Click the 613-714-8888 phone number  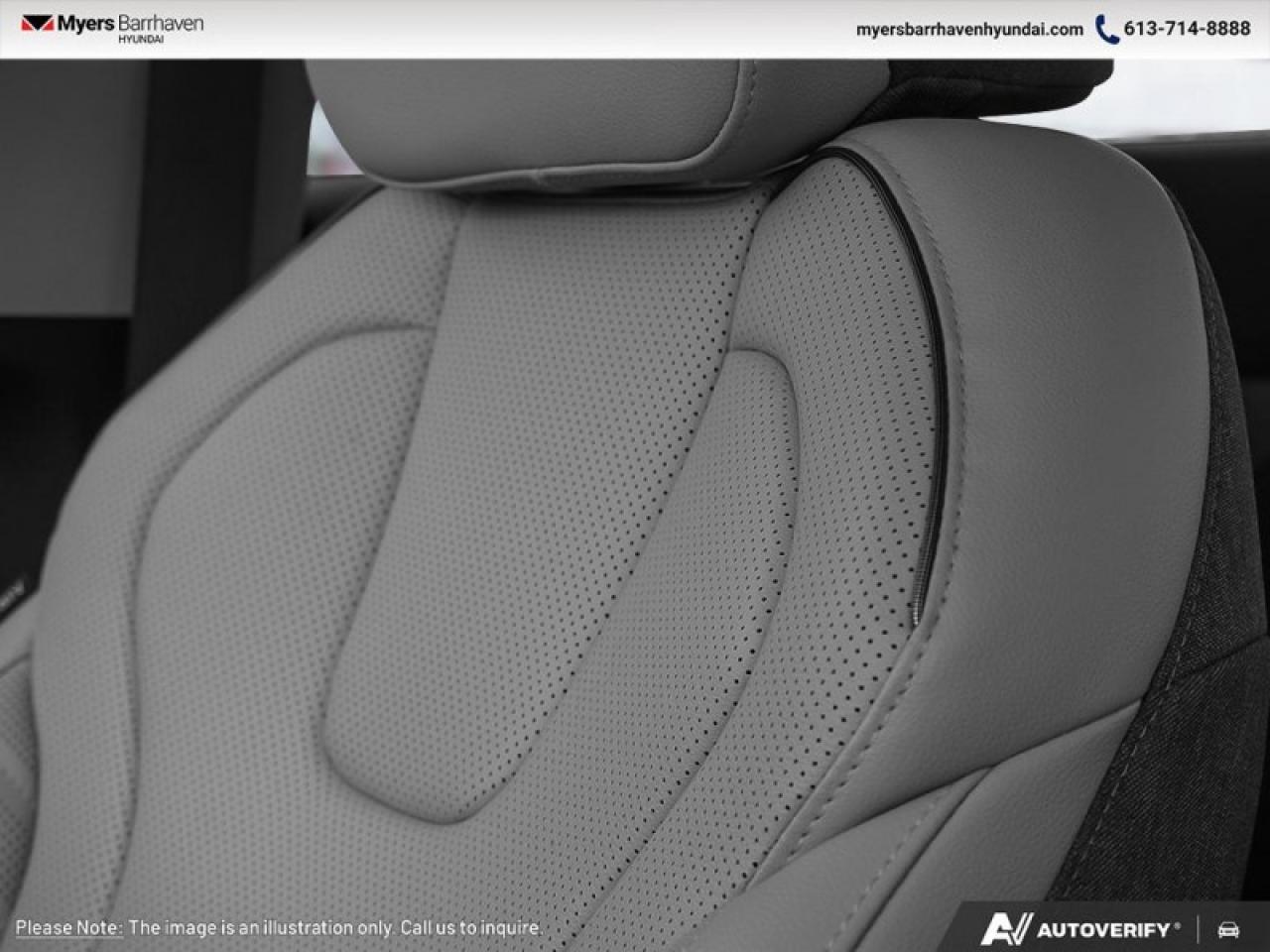pos(1187,30)
